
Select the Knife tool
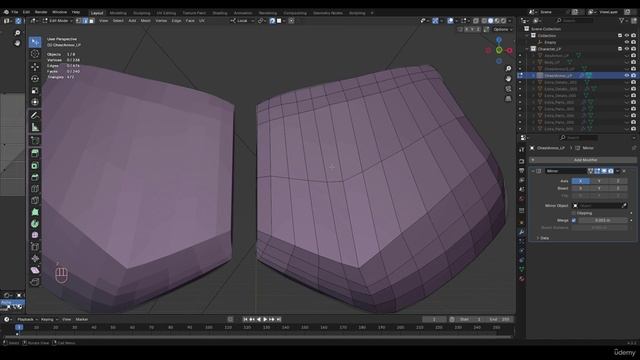click(x=35, y=200)
